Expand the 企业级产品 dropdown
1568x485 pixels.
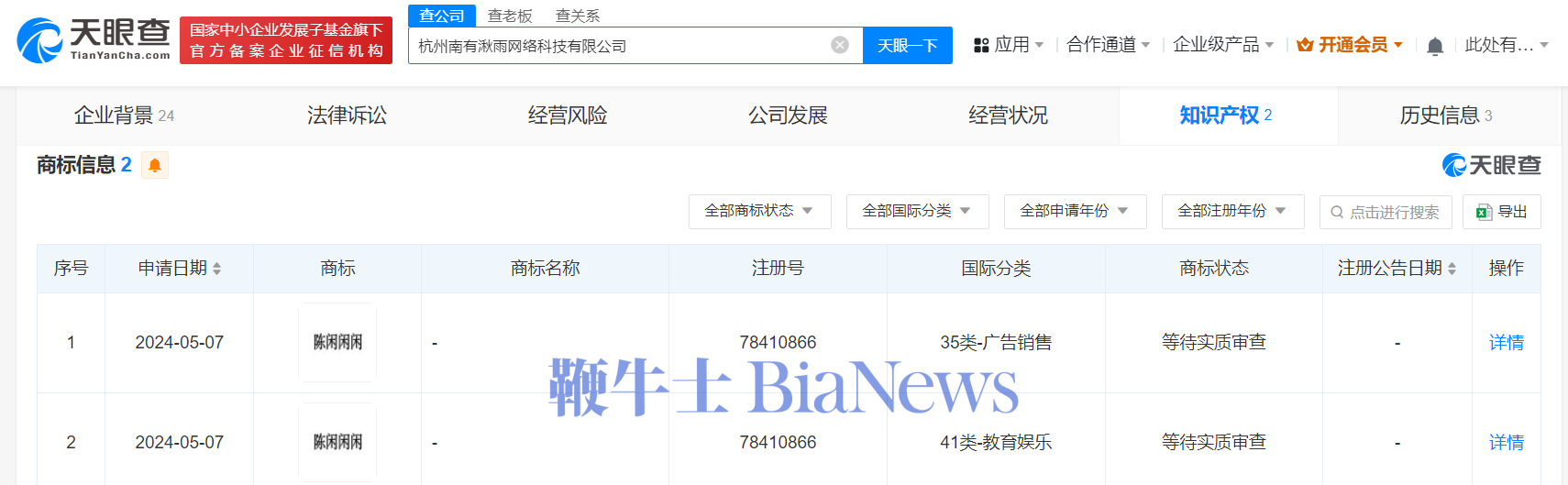pyautogui.click(x=1223, y=45)
